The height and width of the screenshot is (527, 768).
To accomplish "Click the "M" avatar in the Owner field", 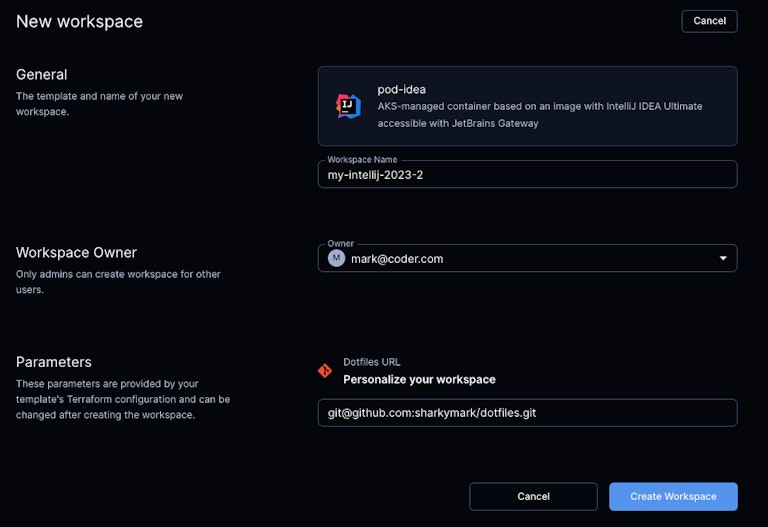I will coord(337,258).
